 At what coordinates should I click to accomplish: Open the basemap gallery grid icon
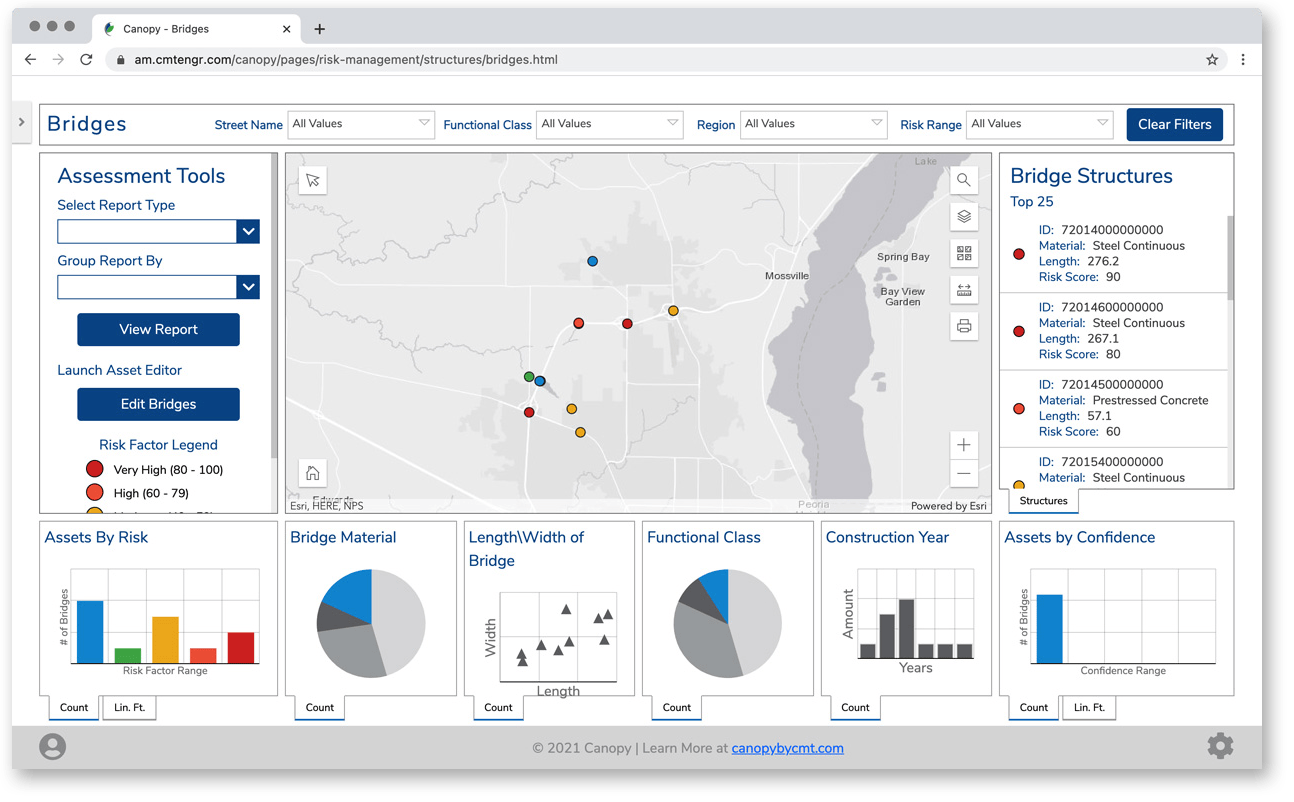pos(964,254)
